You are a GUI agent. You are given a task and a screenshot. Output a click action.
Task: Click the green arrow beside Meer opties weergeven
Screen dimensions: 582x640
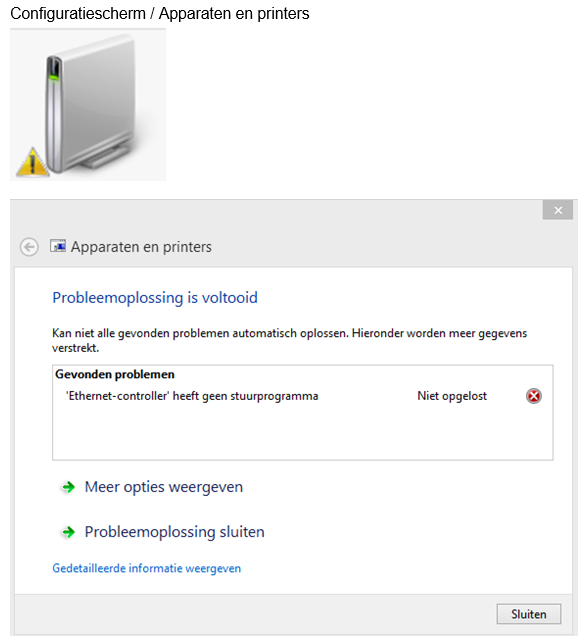[x=68, y=487]
